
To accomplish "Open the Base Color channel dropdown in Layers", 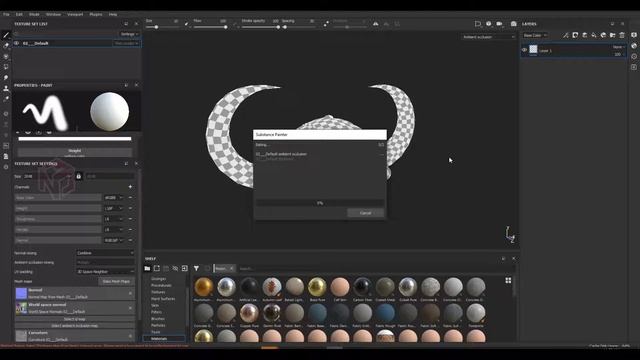I will point(535,36).
